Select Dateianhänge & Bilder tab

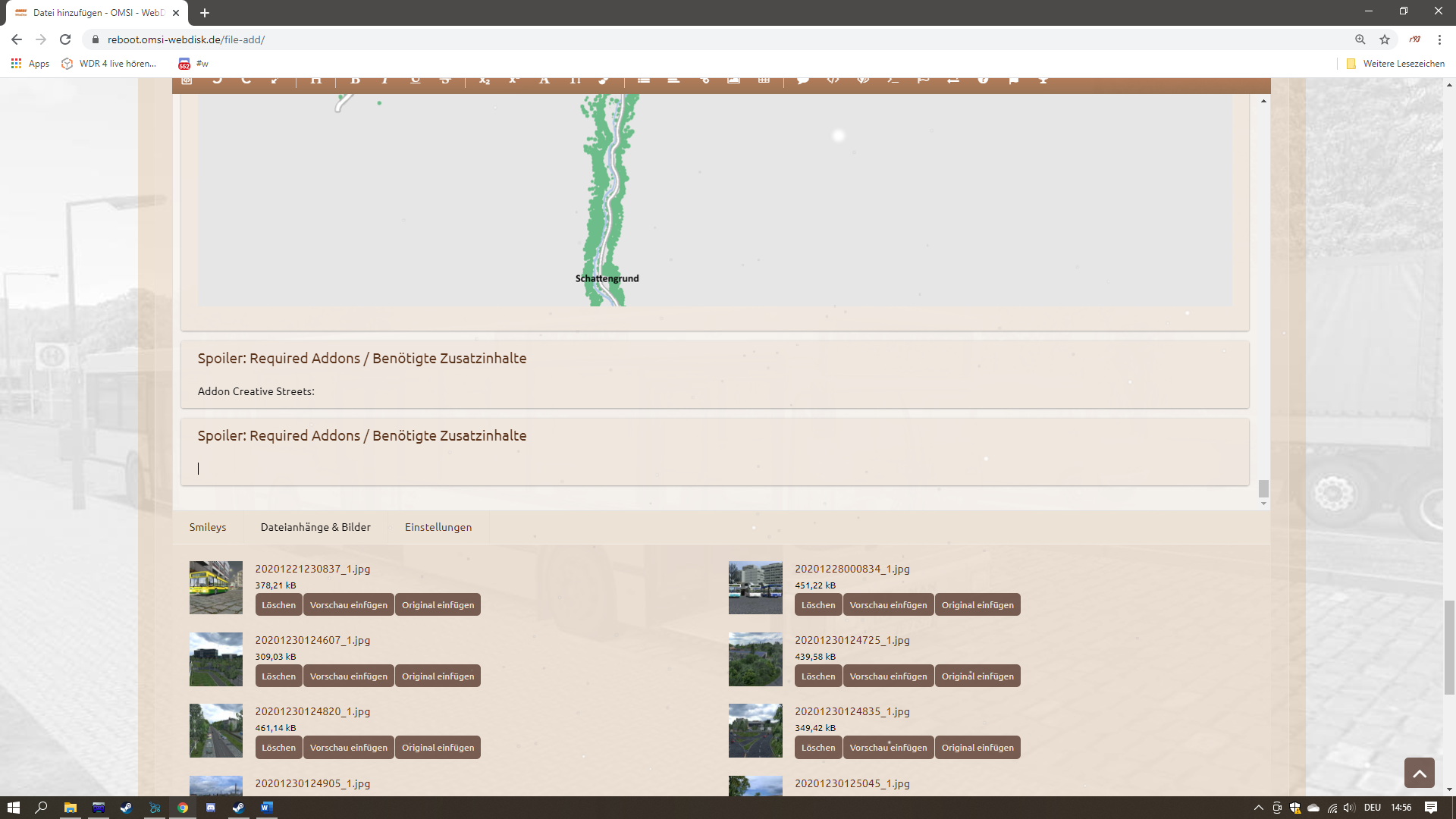tap(315, 527)
